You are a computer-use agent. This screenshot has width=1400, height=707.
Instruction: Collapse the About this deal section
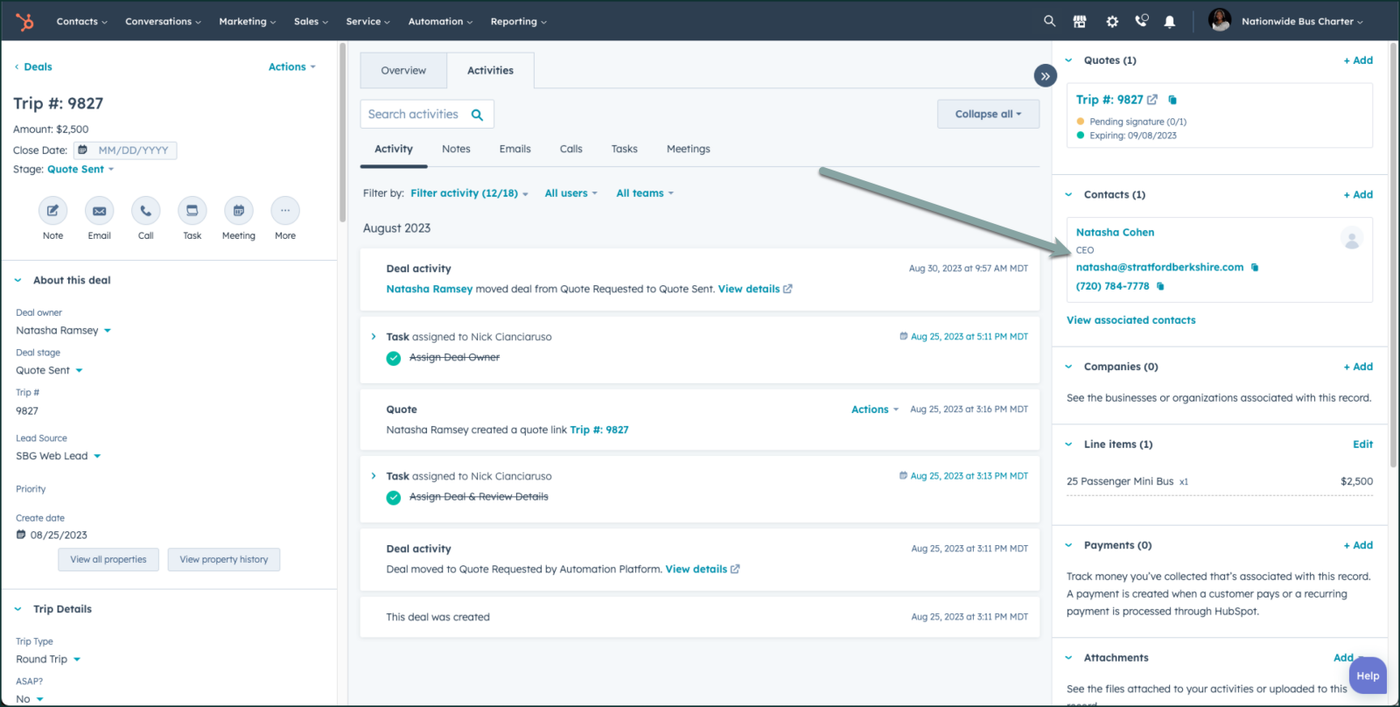click(18, 281)
